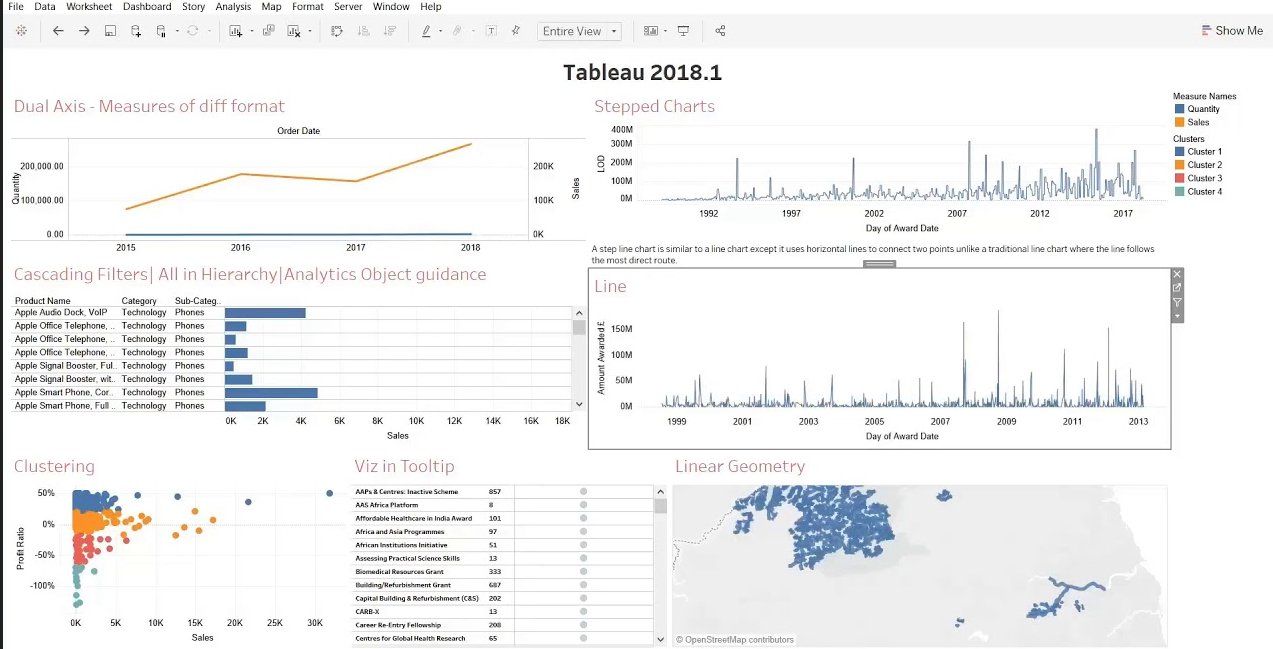
Task: Click the greyed Refresh data icon
Action: (193, 31)
